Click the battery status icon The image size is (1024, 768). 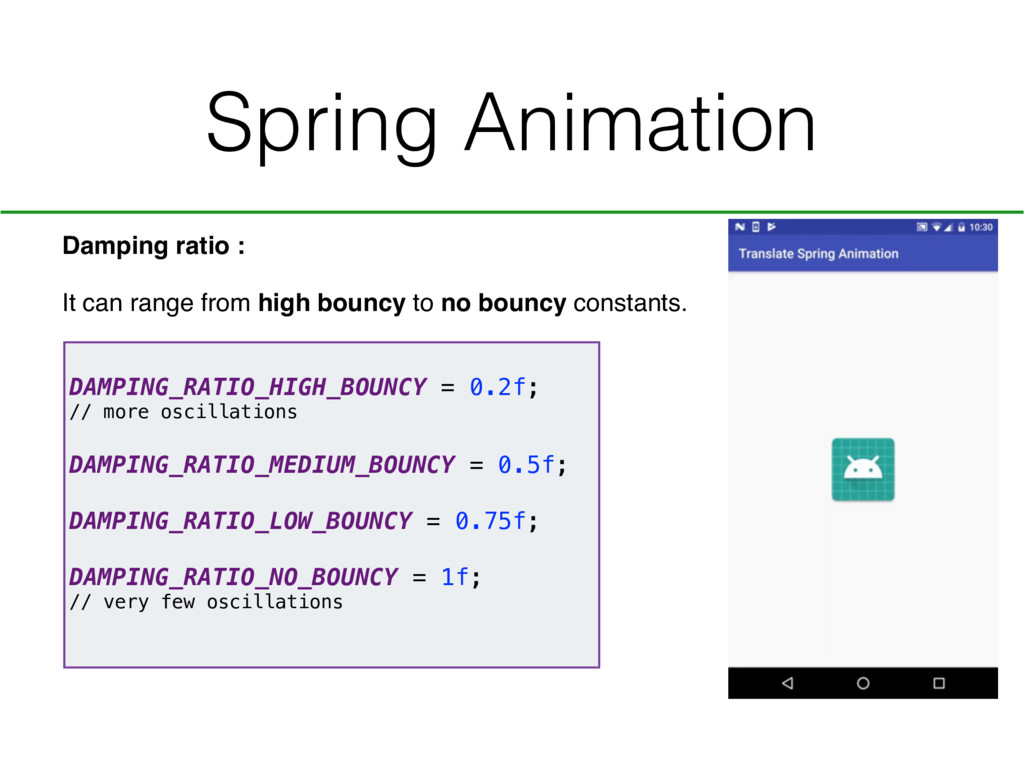click(961, 227)
